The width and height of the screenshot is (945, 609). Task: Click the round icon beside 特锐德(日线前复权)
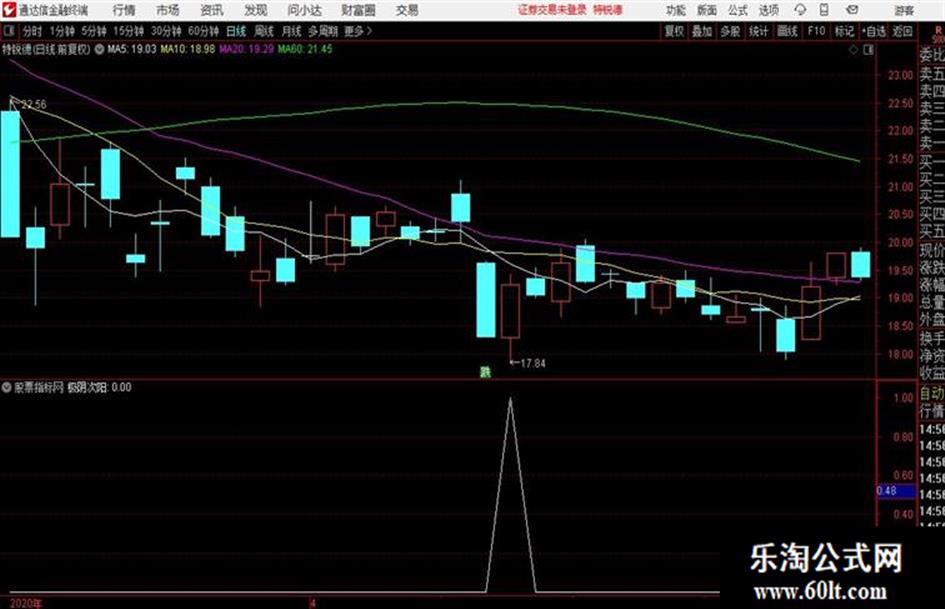(98, 49)
